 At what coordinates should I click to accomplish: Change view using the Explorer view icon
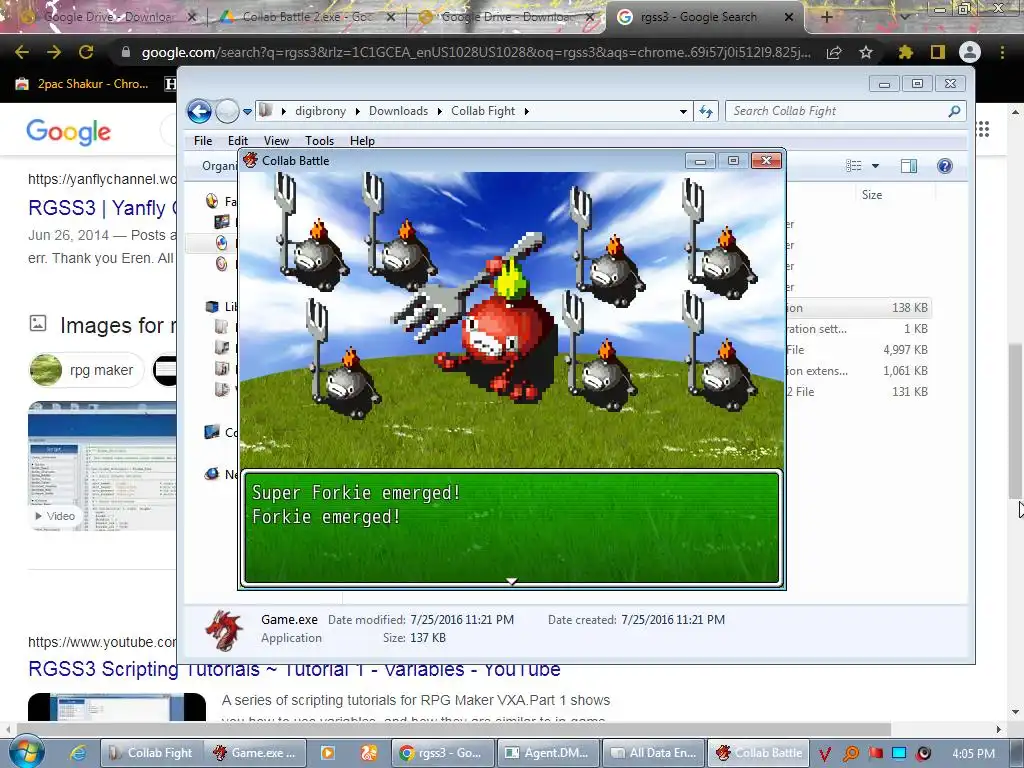tap(854, 166)
